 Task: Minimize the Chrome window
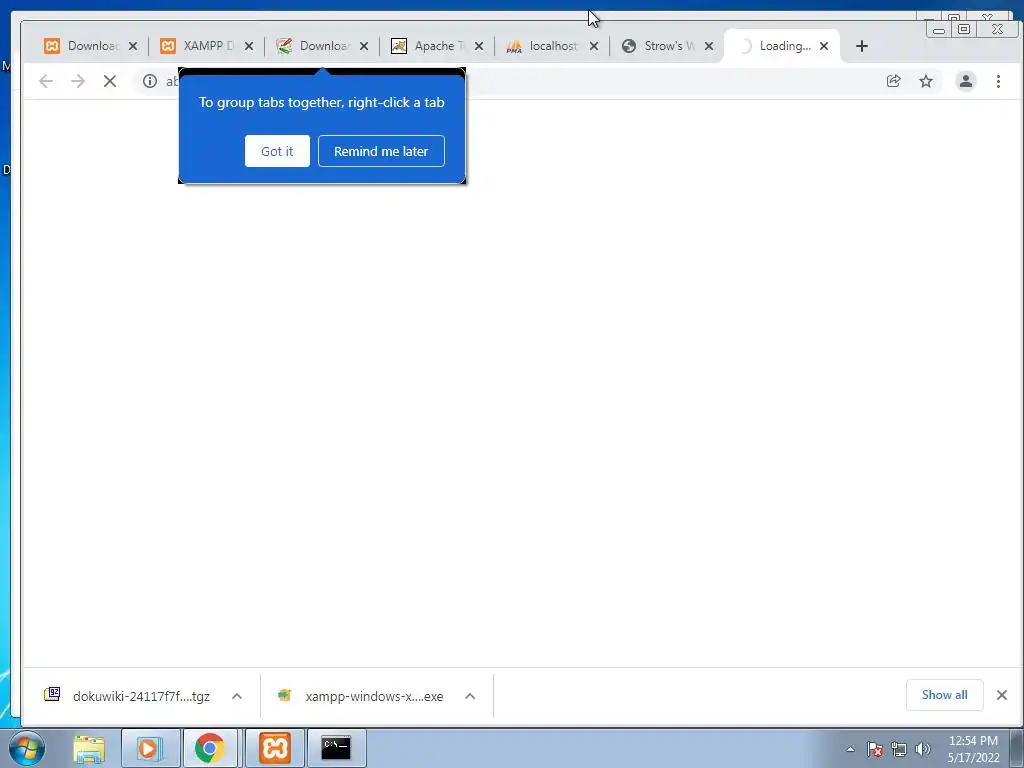[x=939, y=29]
